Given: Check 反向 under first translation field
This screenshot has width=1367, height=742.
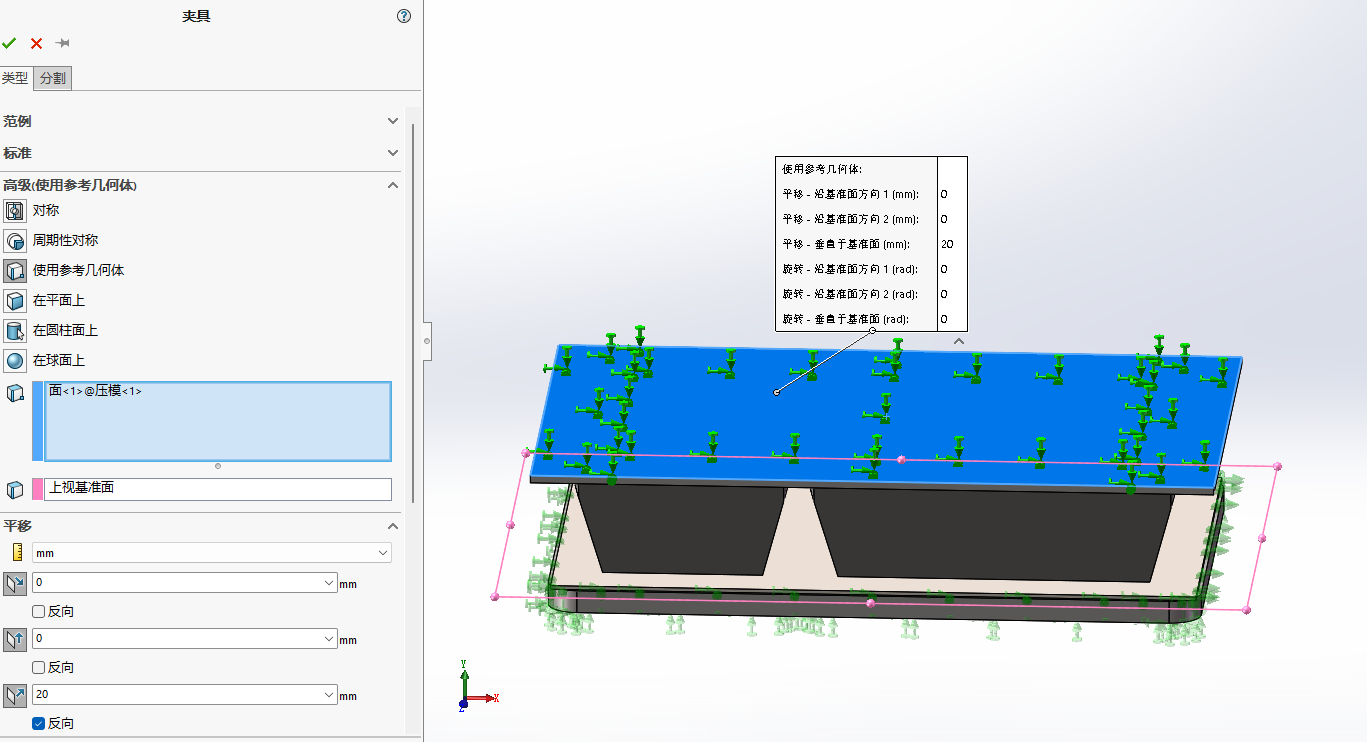Looking at the screenshot, I should tap(38, 611).
